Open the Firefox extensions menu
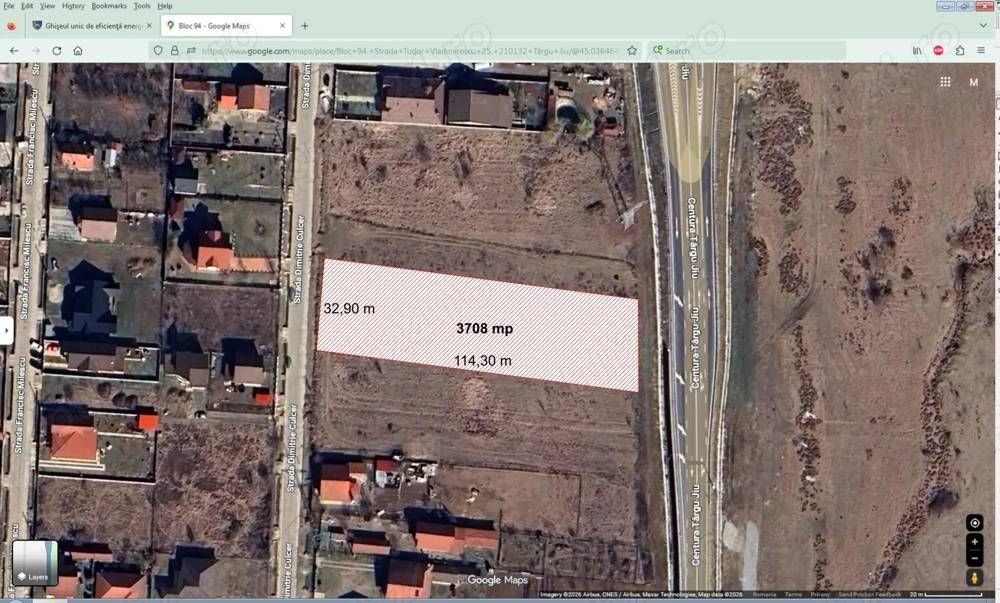Screen dimensions: 1000x603 click(959, 50)
